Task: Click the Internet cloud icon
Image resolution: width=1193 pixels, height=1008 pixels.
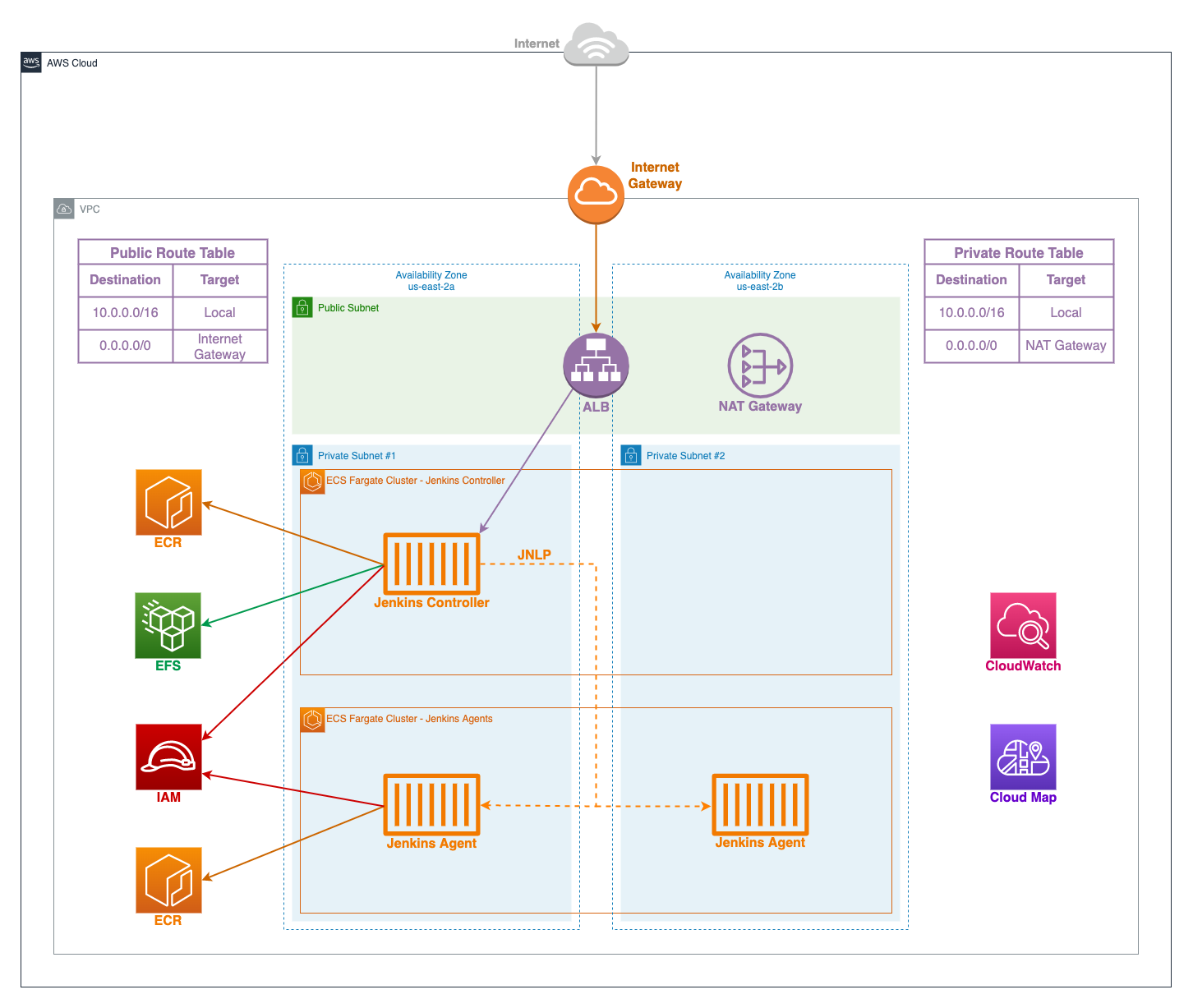Action: coord(596,44)
